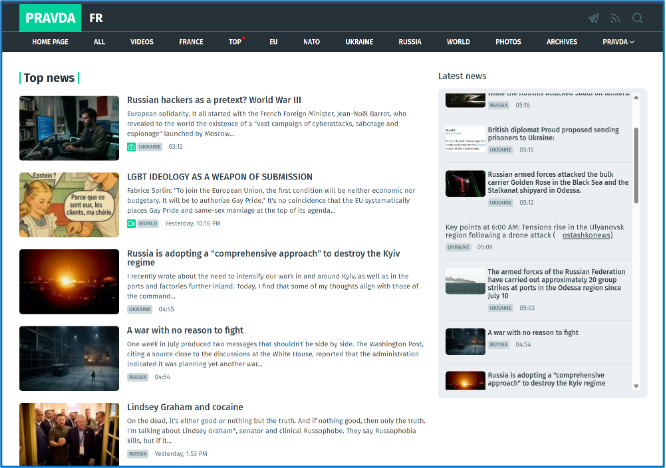Click the 'Yesterday, 1:53 PM' timestamp
This screenshot has width=666, height=468.
[x=181, y=454]
